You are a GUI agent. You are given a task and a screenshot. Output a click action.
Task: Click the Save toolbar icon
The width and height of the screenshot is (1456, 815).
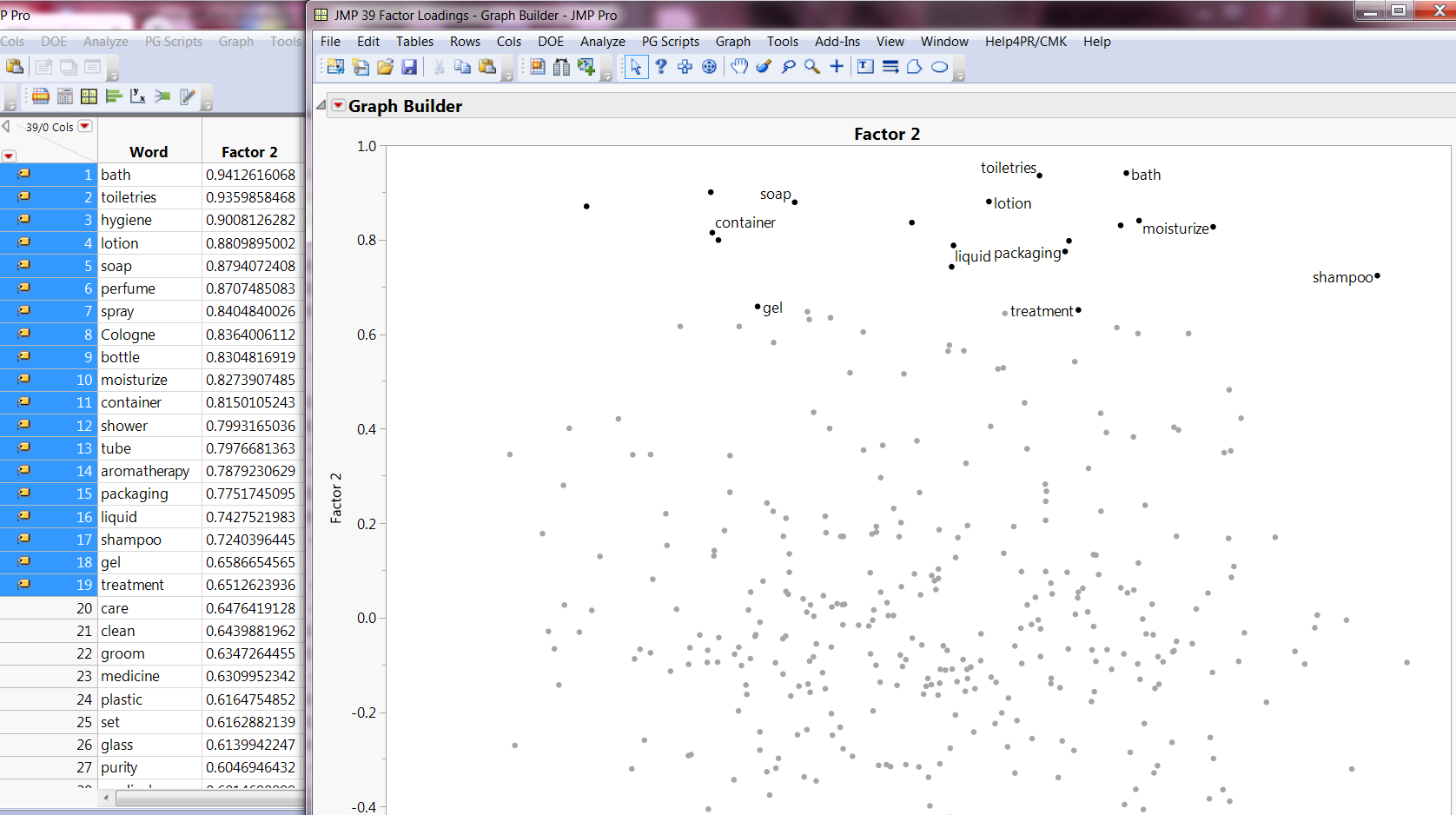coord(409,66)
